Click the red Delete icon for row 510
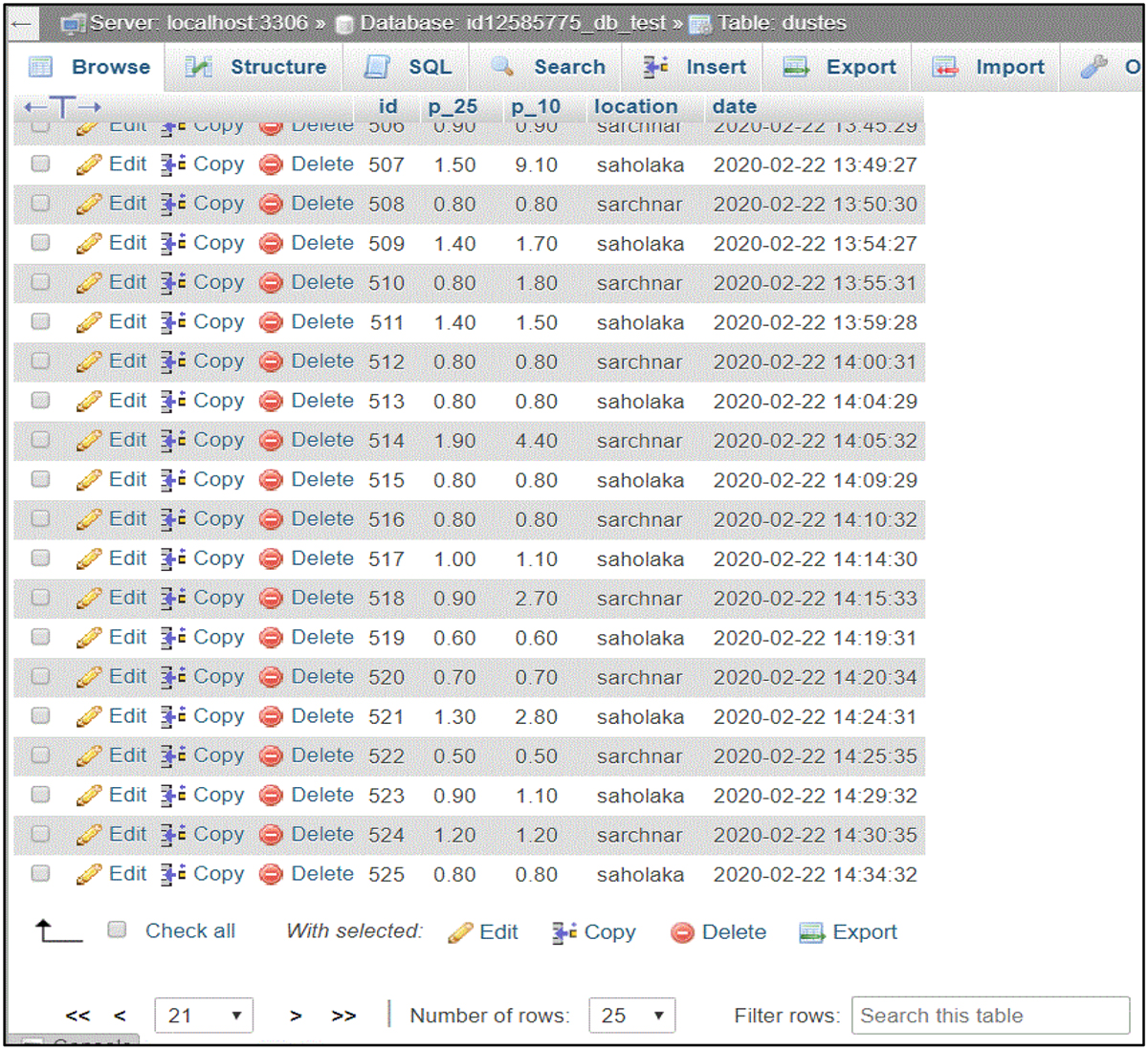The image size is (1148, 1050). pos(272,283)
